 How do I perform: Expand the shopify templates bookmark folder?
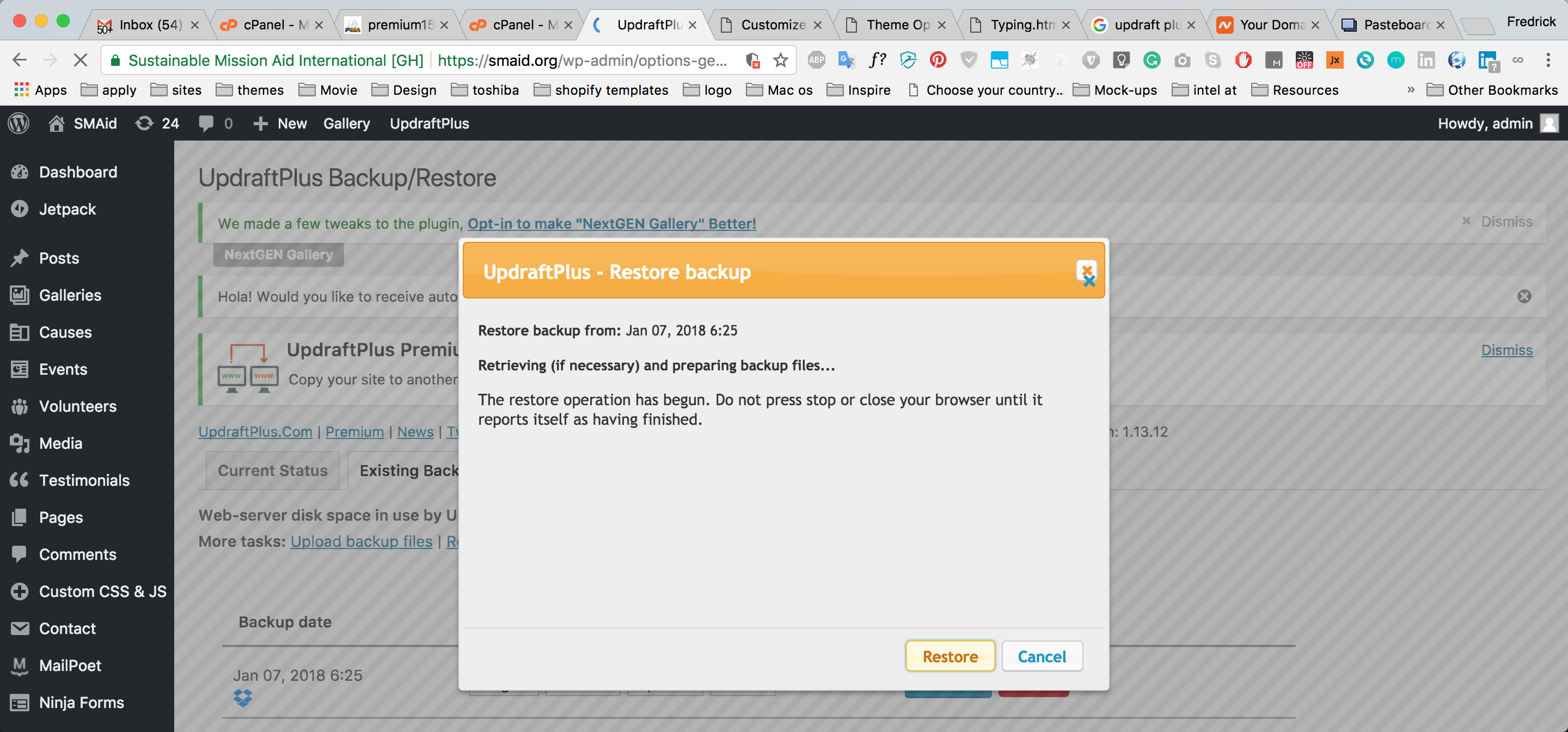click(601, 90)
